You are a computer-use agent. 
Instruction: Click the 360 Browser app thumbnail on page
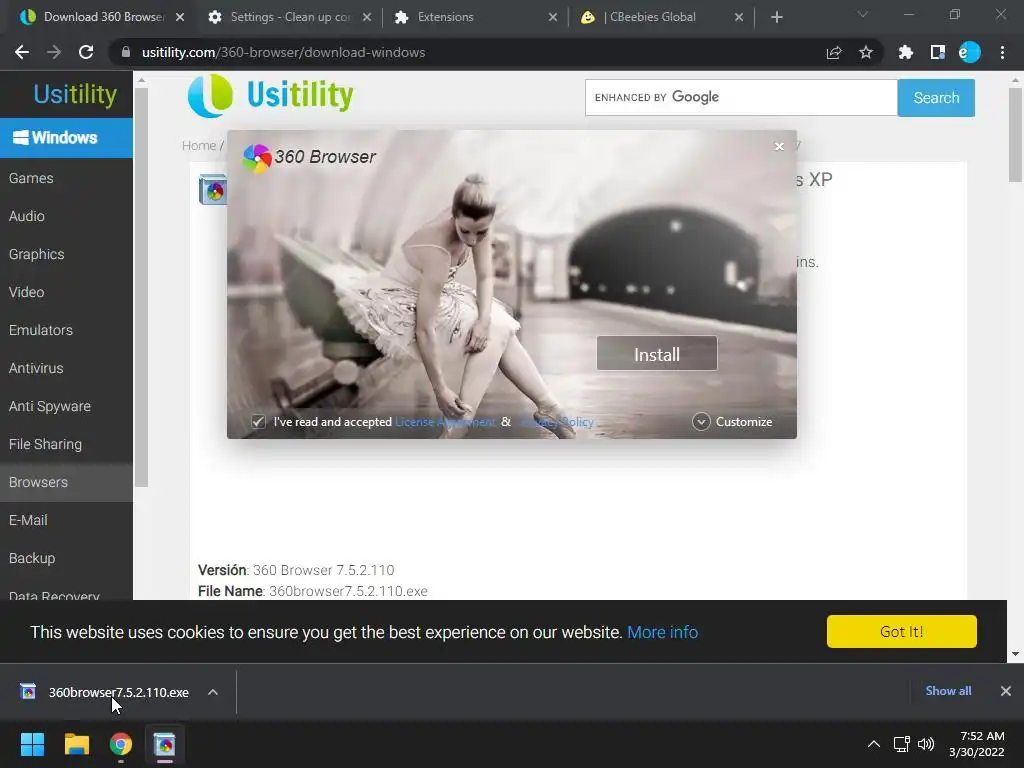tap(213, 190)
